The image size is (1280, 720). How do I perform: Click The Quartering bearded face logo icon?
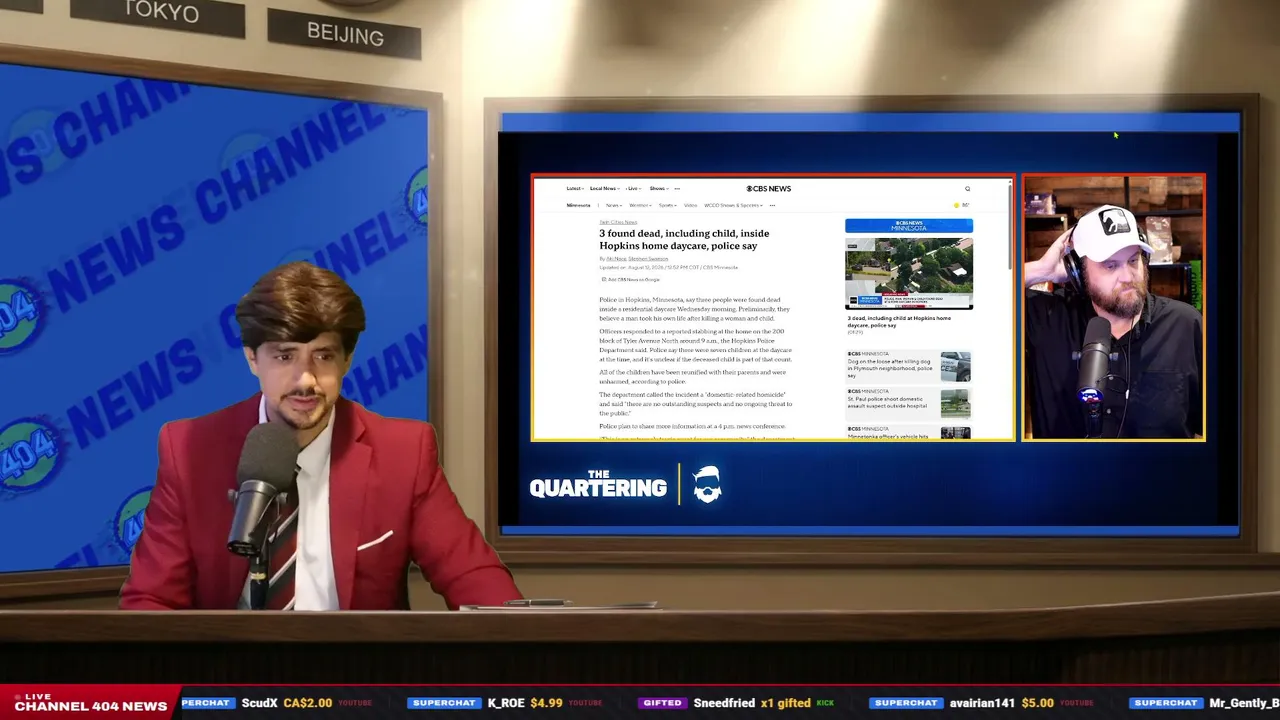[x=707, y=484]
